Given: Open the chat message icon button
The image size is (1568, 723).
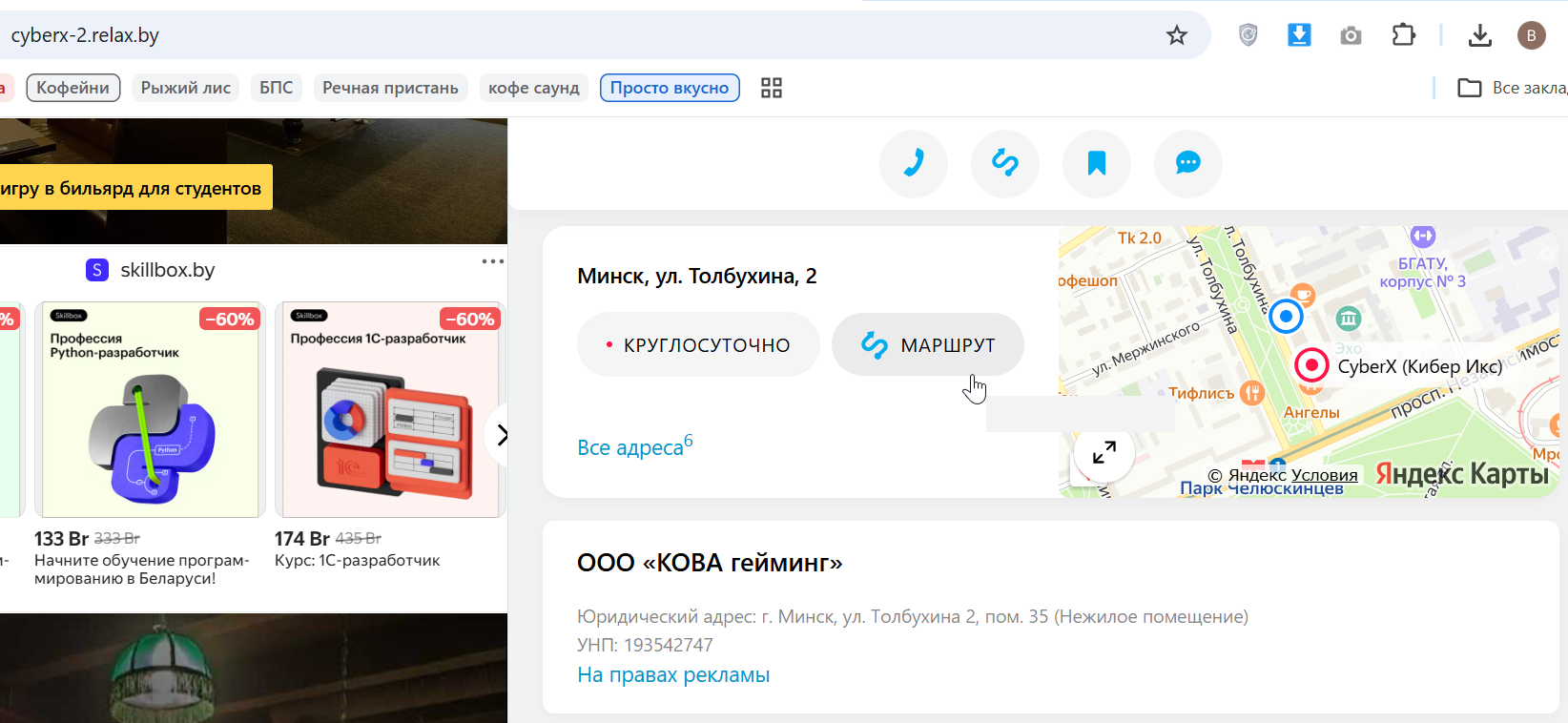Looking at the screenshot, I should 1188,163.
